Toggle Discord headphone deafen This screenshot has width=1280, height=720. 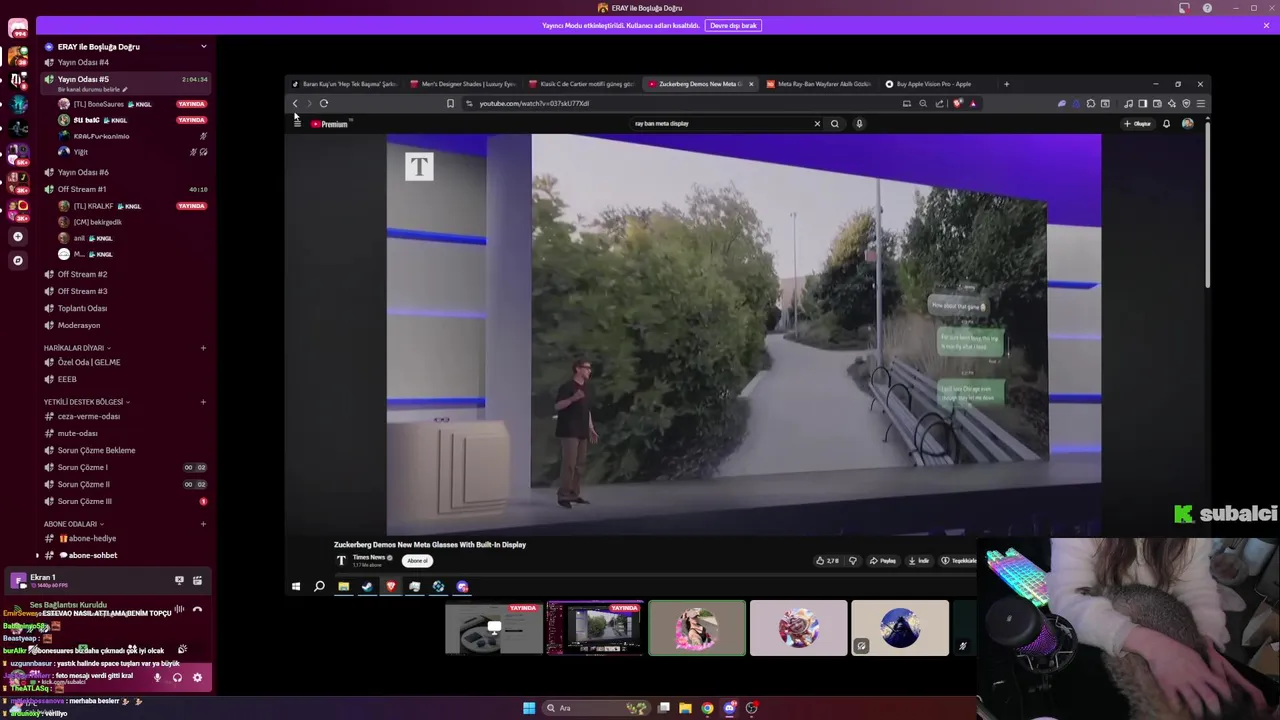[177, 677]
